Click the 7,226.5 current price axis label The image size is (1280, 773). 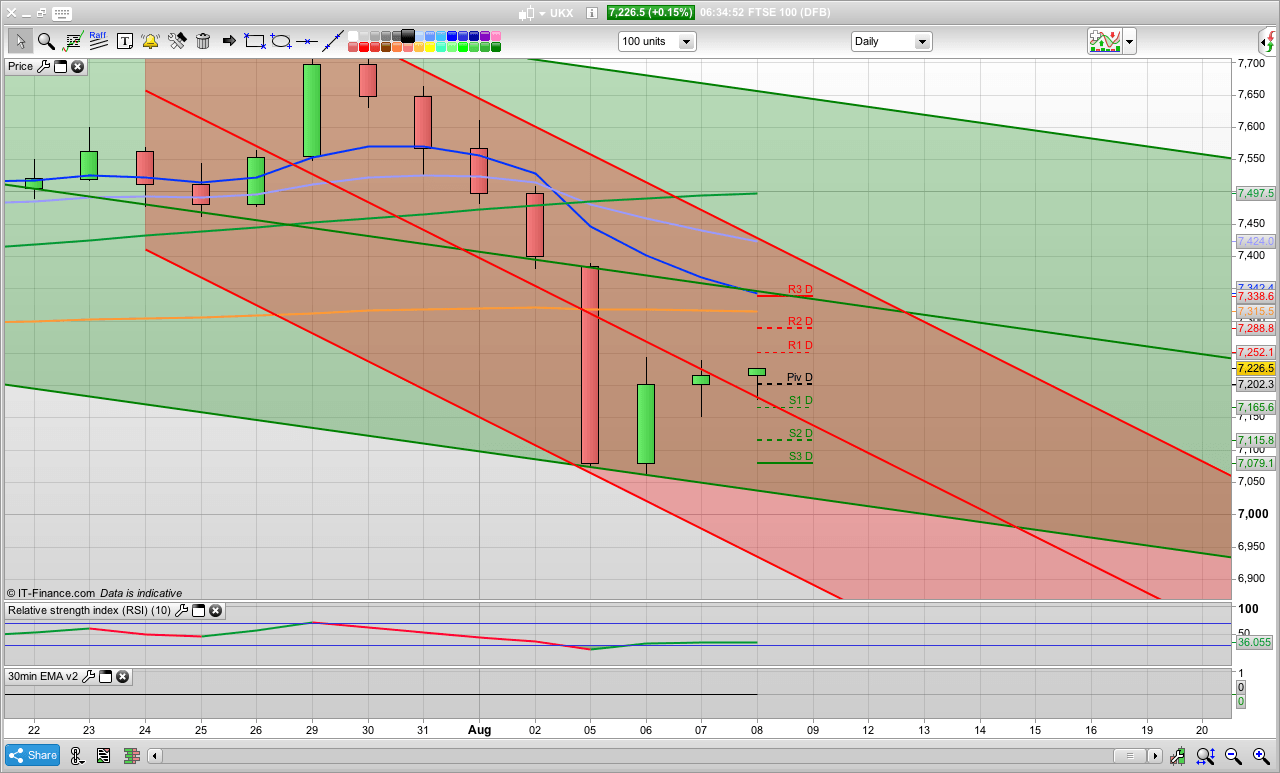pyautogui.click(x=1256, y=369)
